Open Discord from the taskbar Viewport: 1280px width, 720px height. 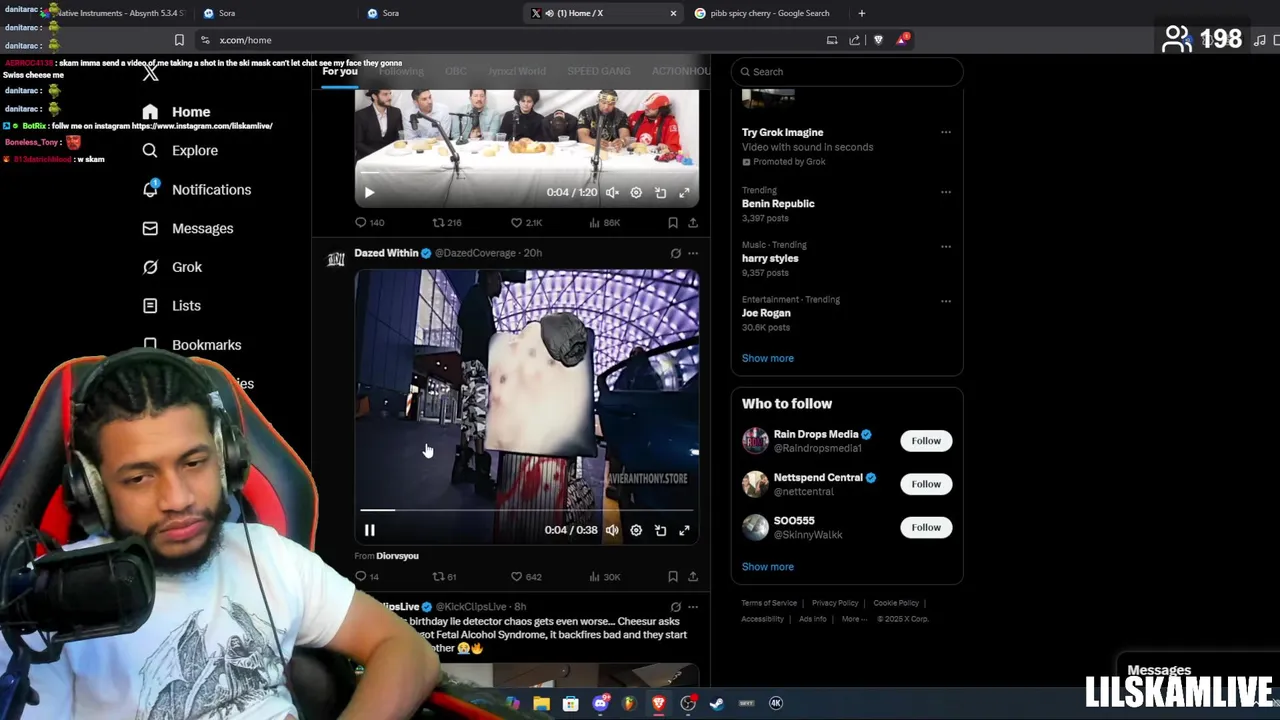(x=600, y=703)
